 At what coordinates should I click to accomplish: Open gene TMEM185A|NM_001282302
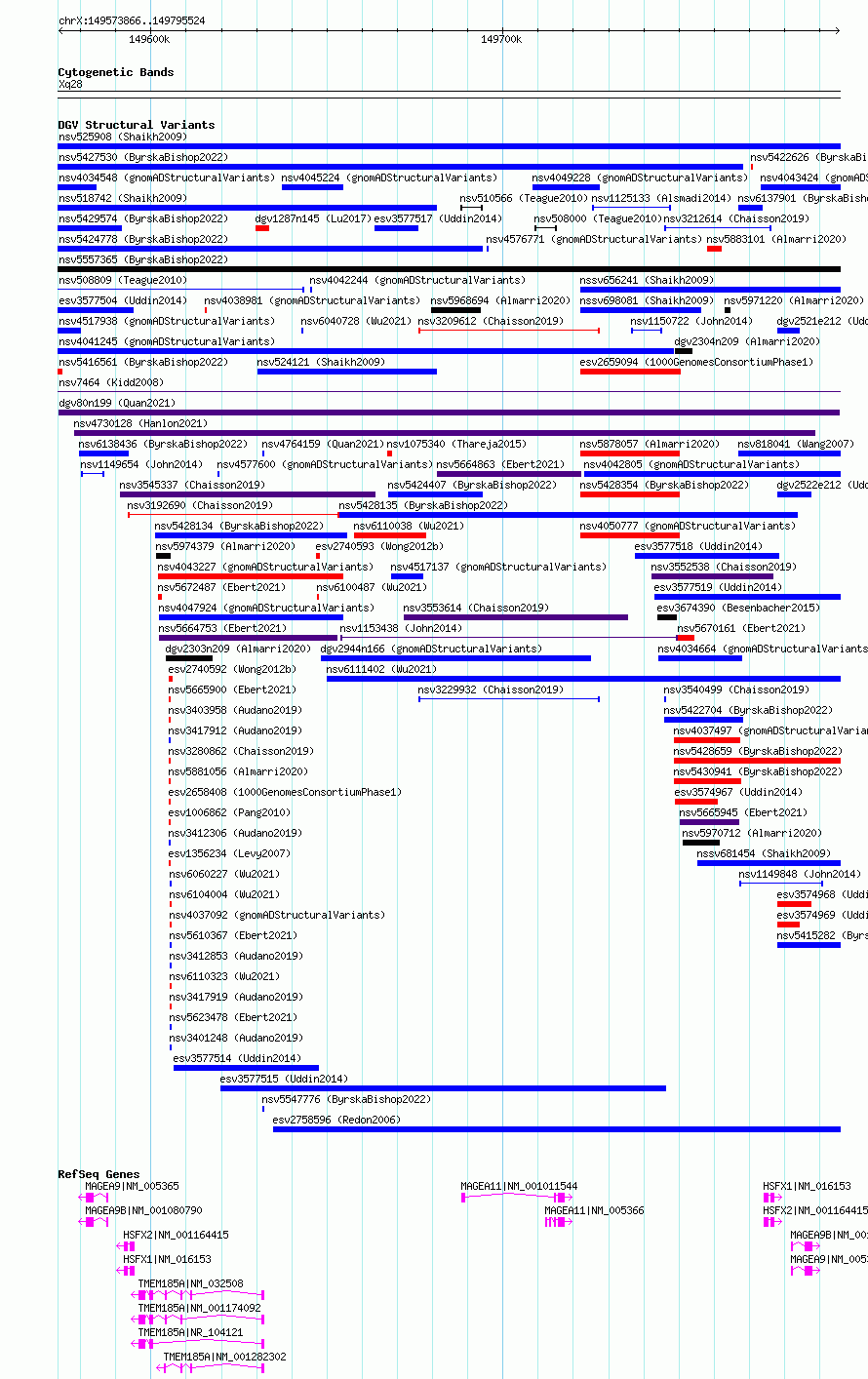point(225,1357)
